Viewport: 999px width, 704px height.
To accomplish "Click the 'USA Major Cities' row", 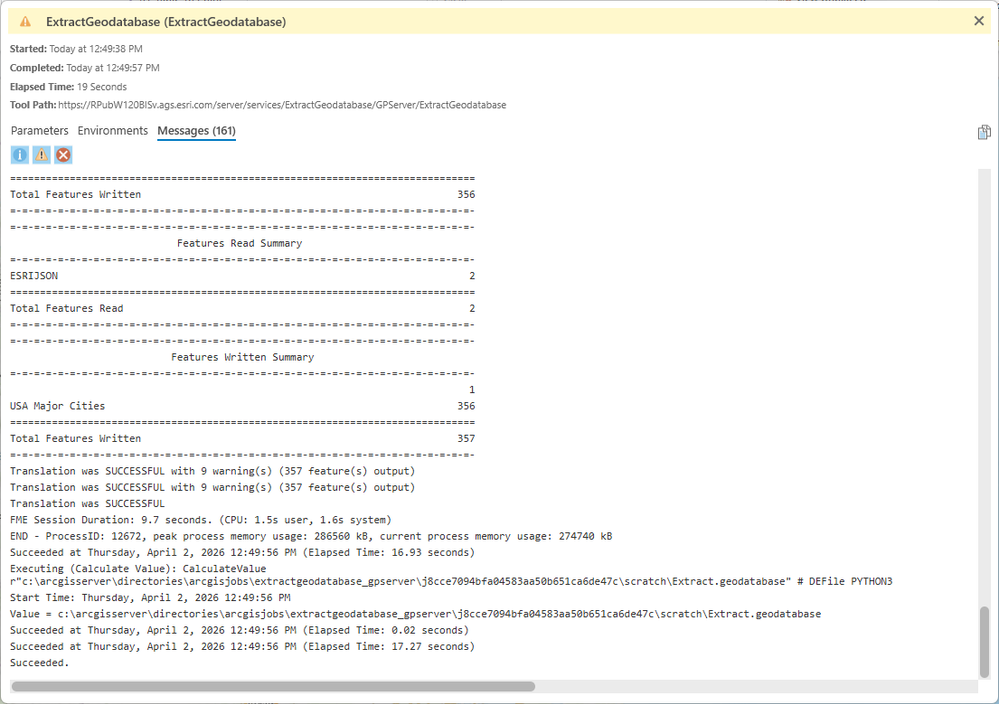I will [x=242, y=406].
